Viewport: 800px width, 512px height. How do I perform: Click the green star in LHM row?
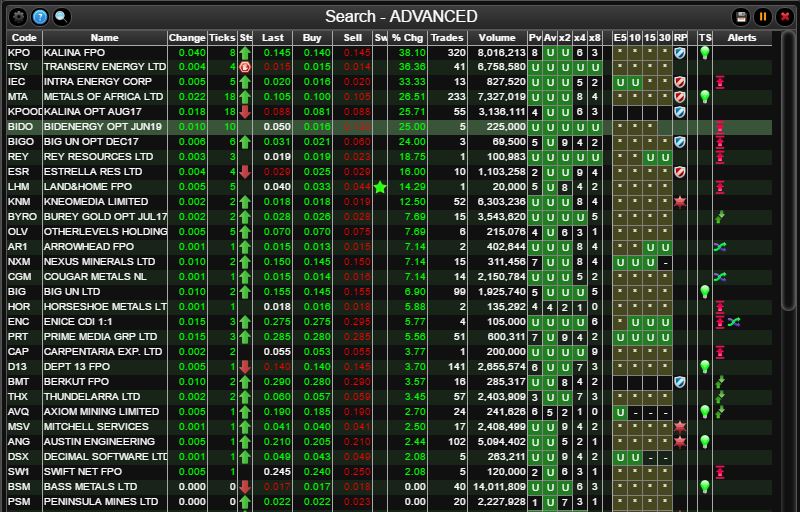coord(380,187)
